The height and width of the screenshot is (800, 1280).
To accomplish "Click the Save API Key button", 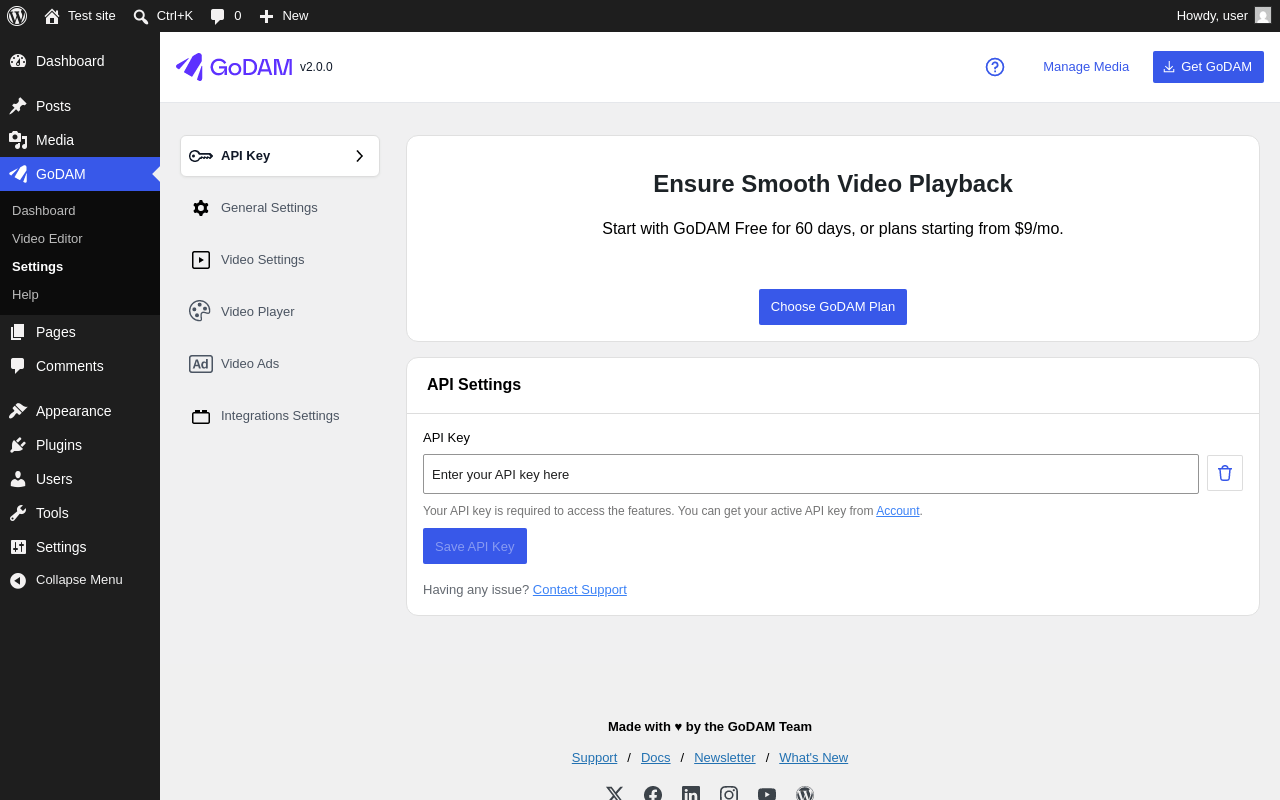I will click(x=475, y=546).
